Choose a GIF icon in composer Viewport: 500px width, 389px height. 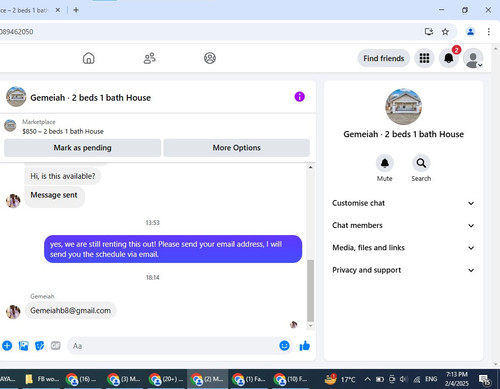pyautogui.click(x=56, y=346)
